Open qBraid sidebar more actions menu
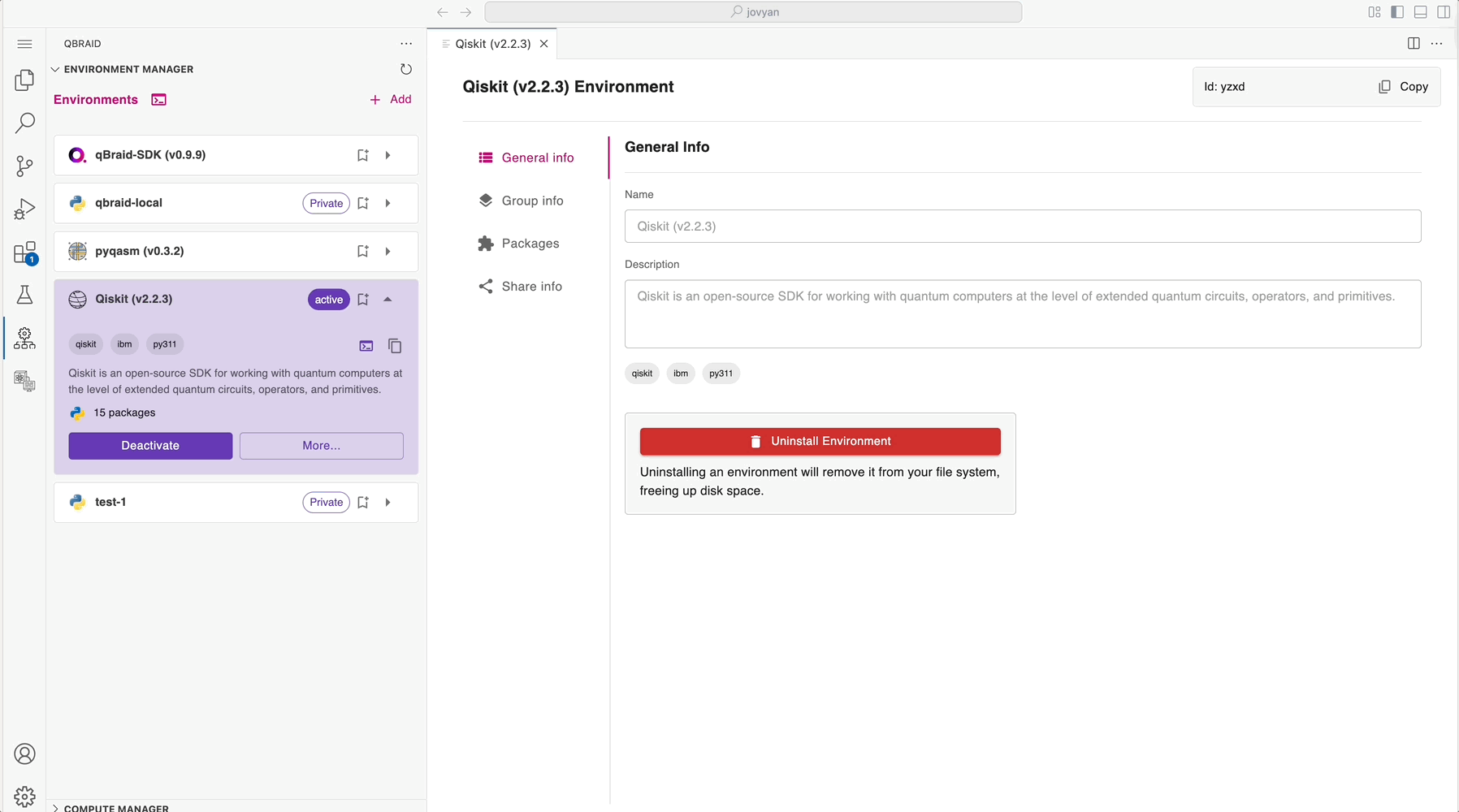This screenshot has height=812, width=1459. (406, 44)
